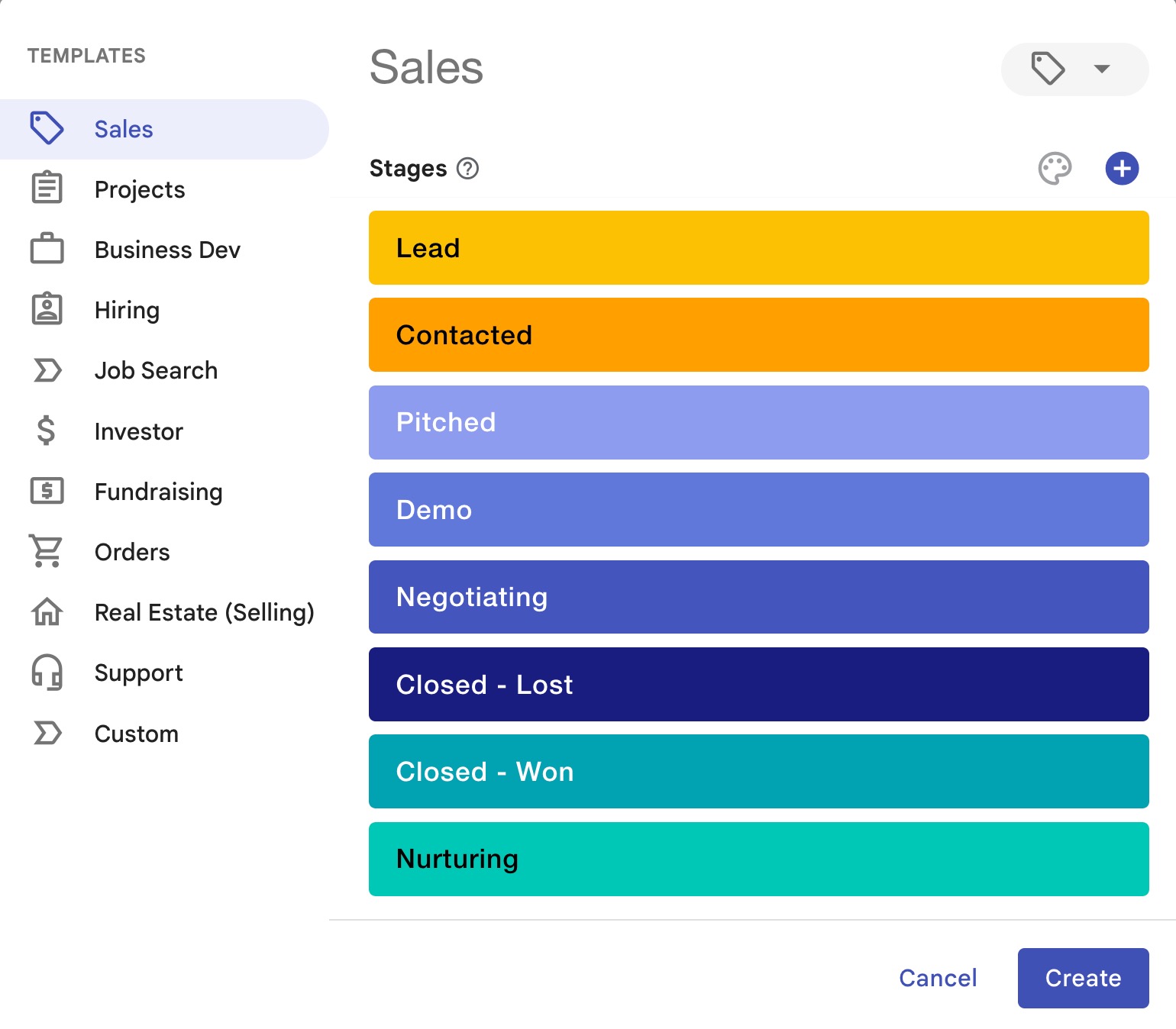The height and width of the screenshot is (1029, 1176).
Task: Open the color palette for stages
Action: 1056,169
